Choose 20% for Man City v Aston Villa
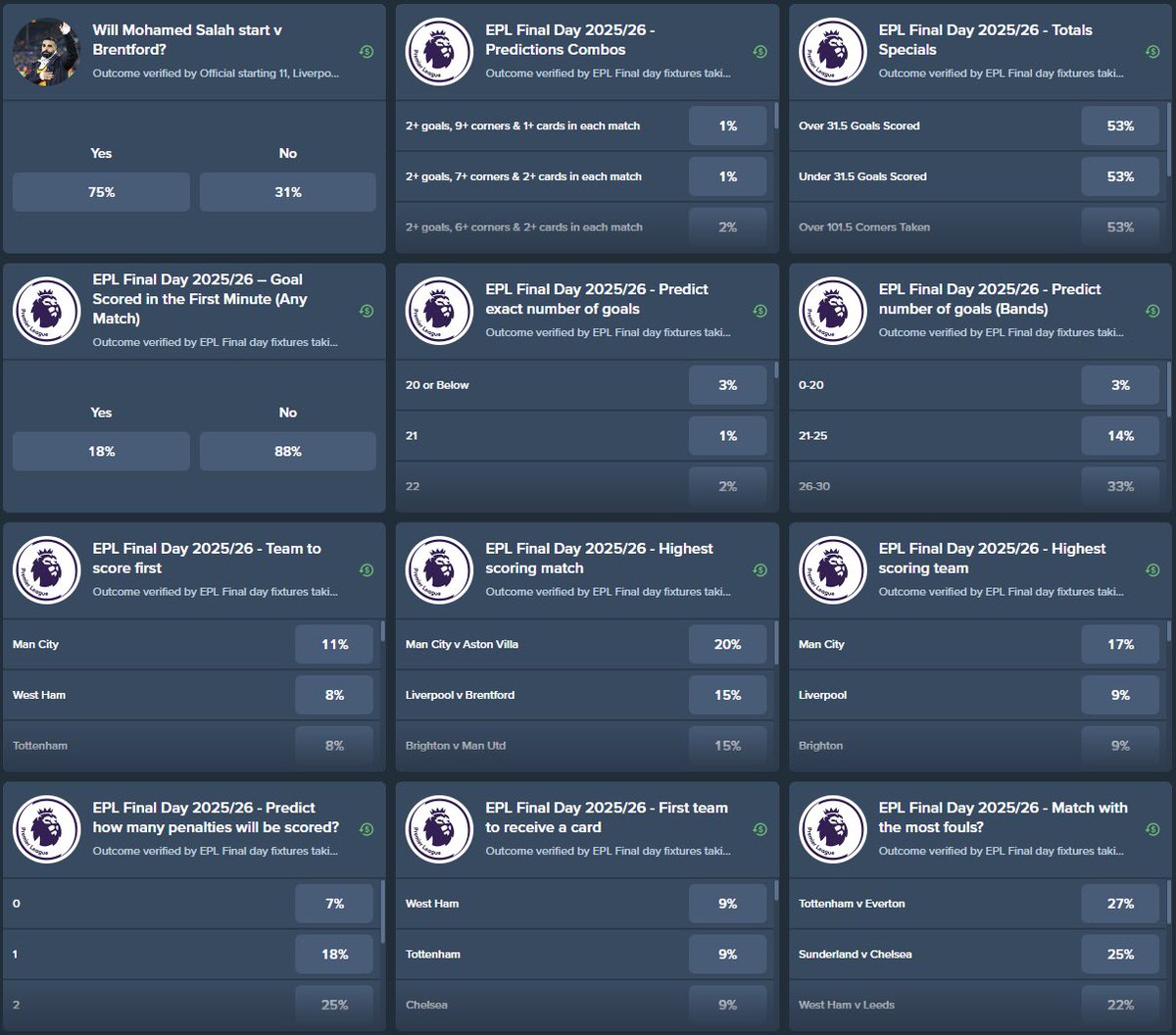Image resolution: width=1176 pixels, height=1035 pixels. tap(728, 644)
